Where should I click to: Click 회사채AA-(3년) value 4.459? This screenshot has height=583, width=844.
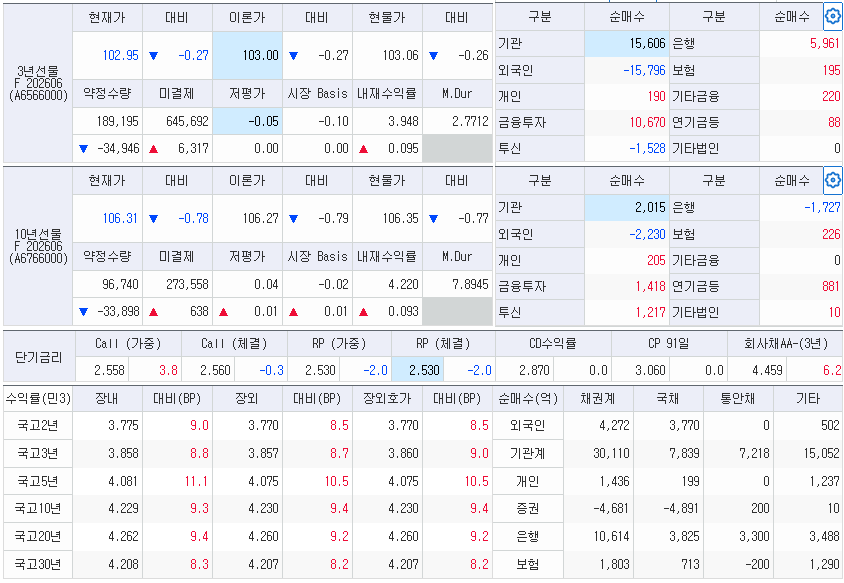(x=767, y=370)
